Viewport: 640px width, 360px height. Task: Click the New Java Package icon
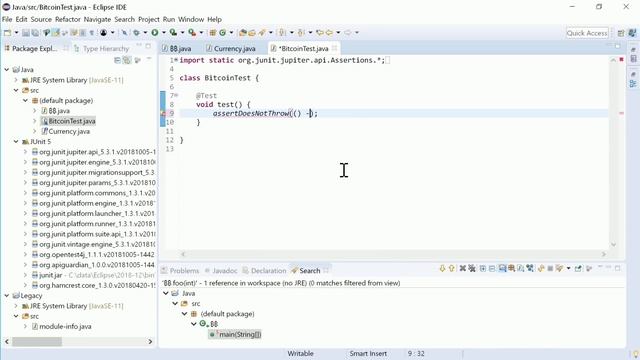(x=213, y=33)
